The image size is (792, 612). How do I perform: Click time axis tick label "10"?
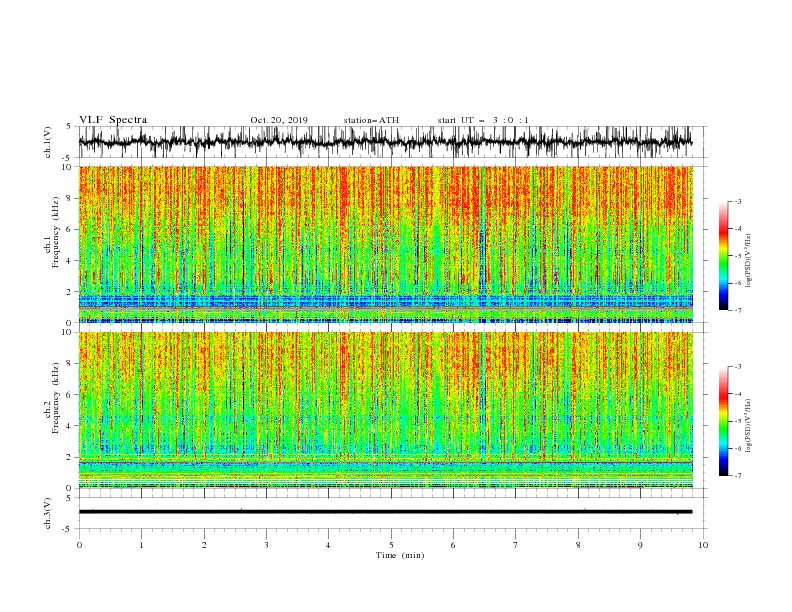(x=703, y=545)
